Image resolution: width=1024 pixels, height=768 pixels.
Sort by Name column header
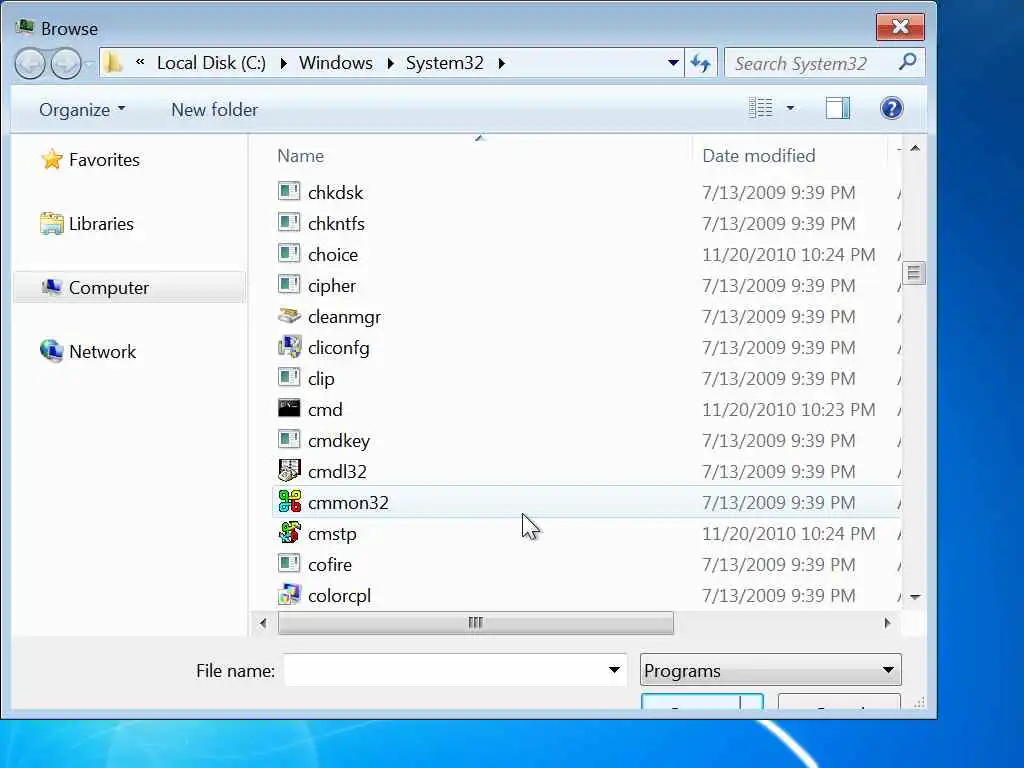(x=300, y=155)
